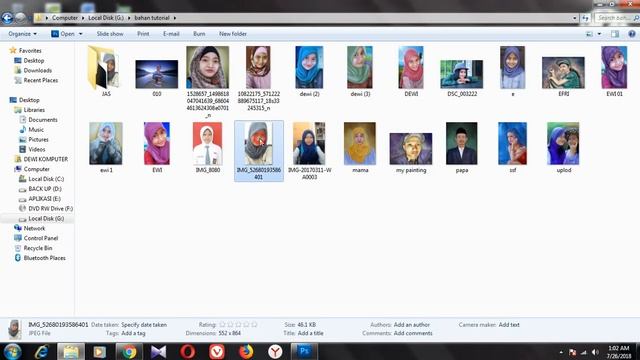The width and height of the screenshot is (640, 360).
Task: Open Recycle Bin from sidebar
Action: click(38, 248)
